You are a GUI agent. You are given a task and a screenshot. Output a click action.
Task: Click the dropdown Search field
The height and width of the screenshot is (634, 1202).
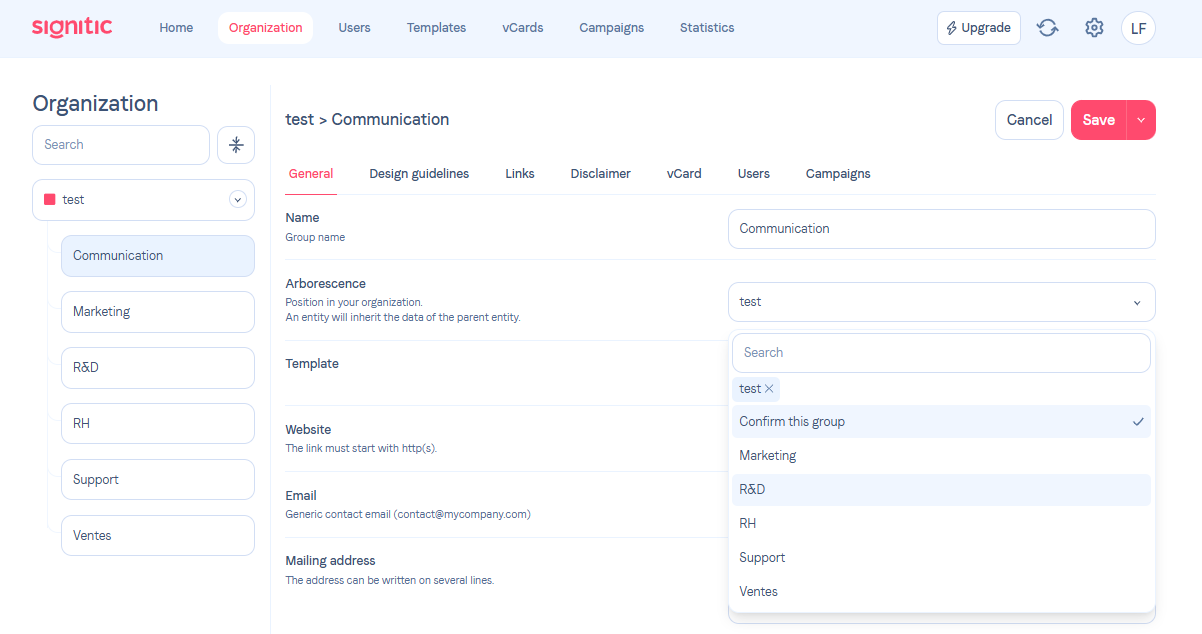[x=942, y=353]
